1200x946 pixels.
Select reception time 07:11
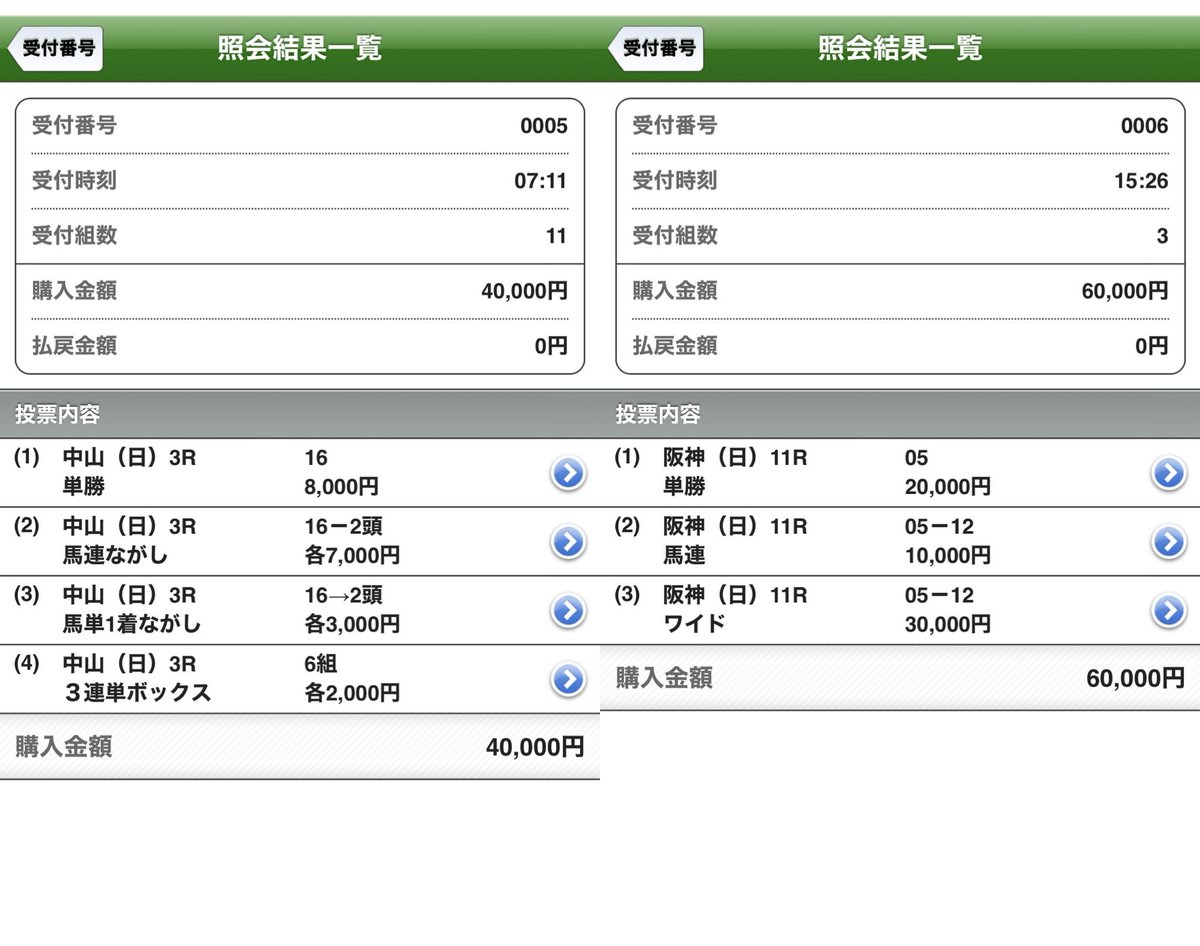[541, 181]
